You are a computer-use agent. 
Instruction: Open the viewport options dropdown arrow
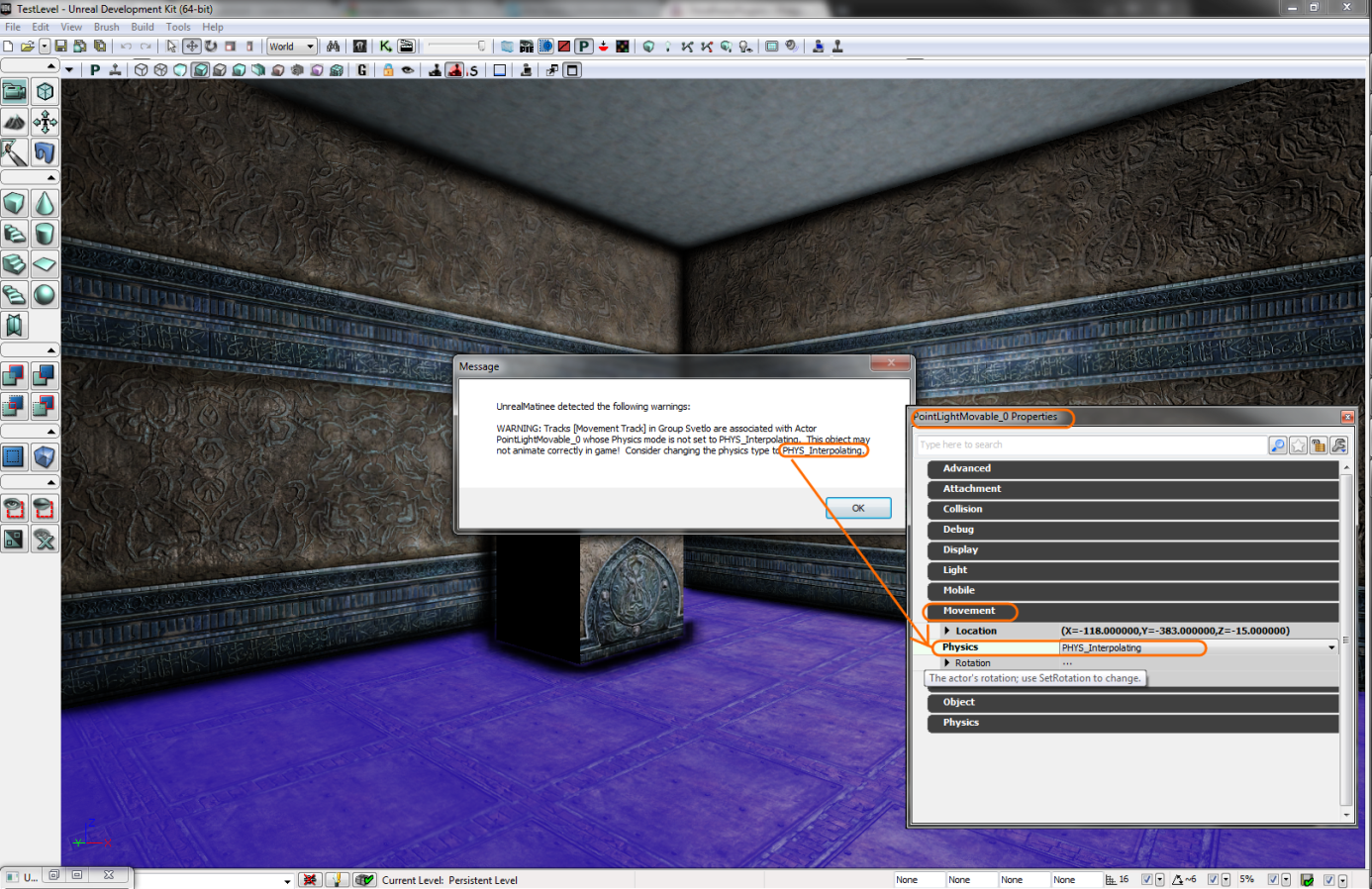pos(69,70)
